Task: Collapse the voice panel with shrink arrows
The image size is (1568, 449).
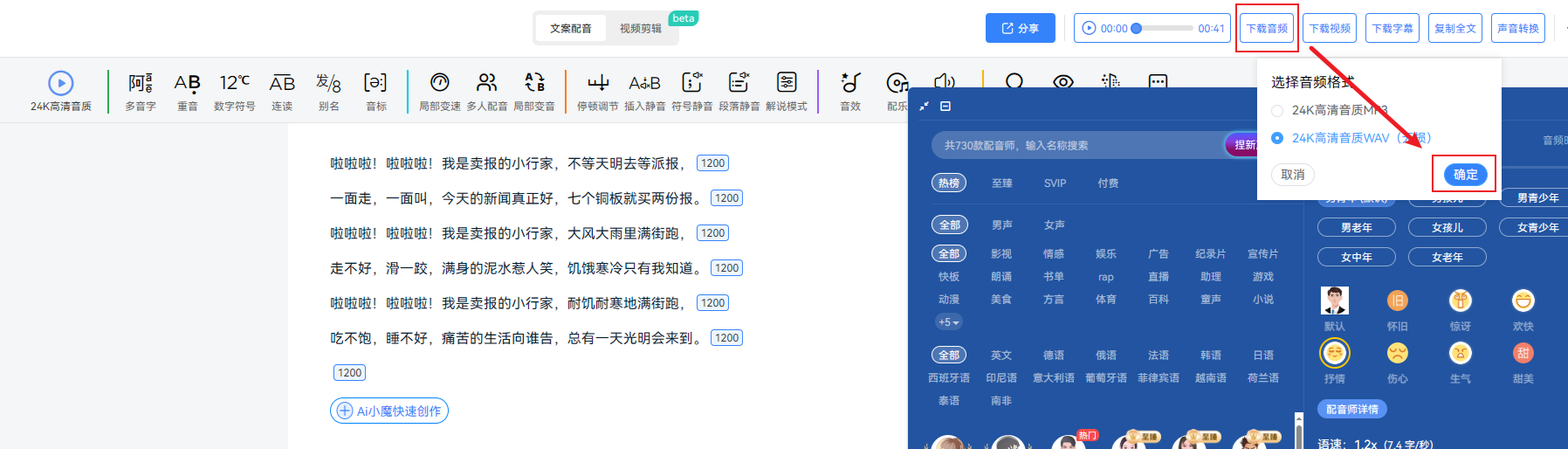Action: point(925,107)
